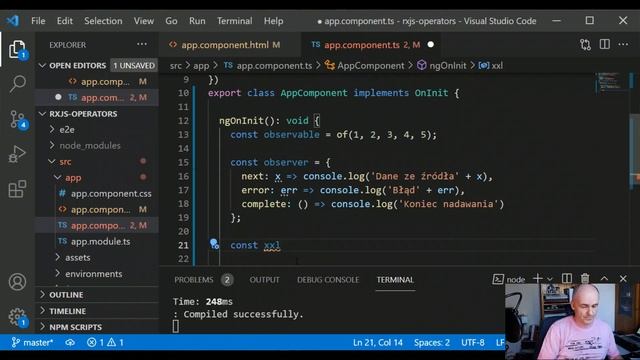Click line number 15 in gutter
This screenshot has height=360, width=640.
pos(183,162)
